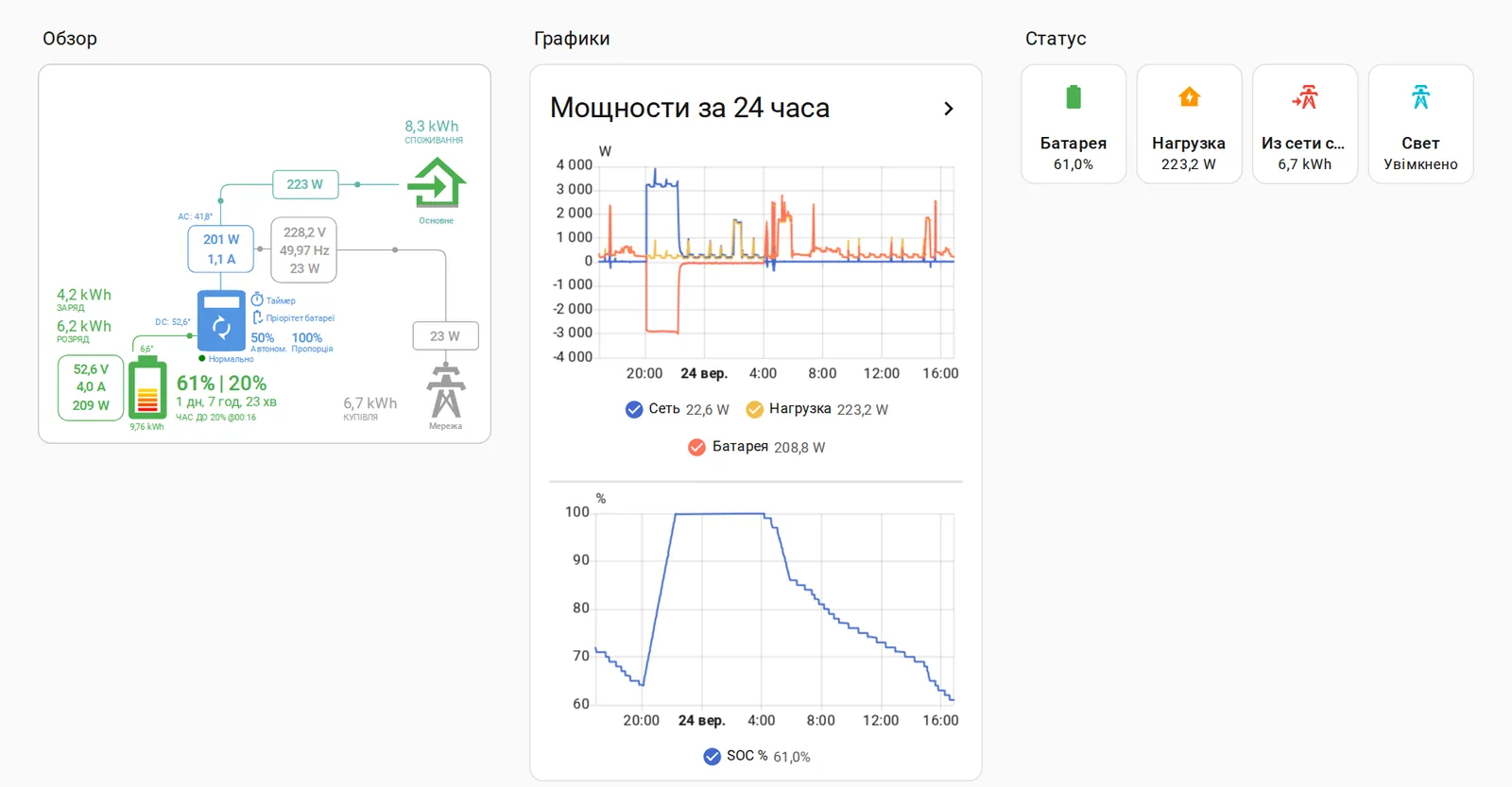Click the Основне label under the house

(x=437, y=221)
